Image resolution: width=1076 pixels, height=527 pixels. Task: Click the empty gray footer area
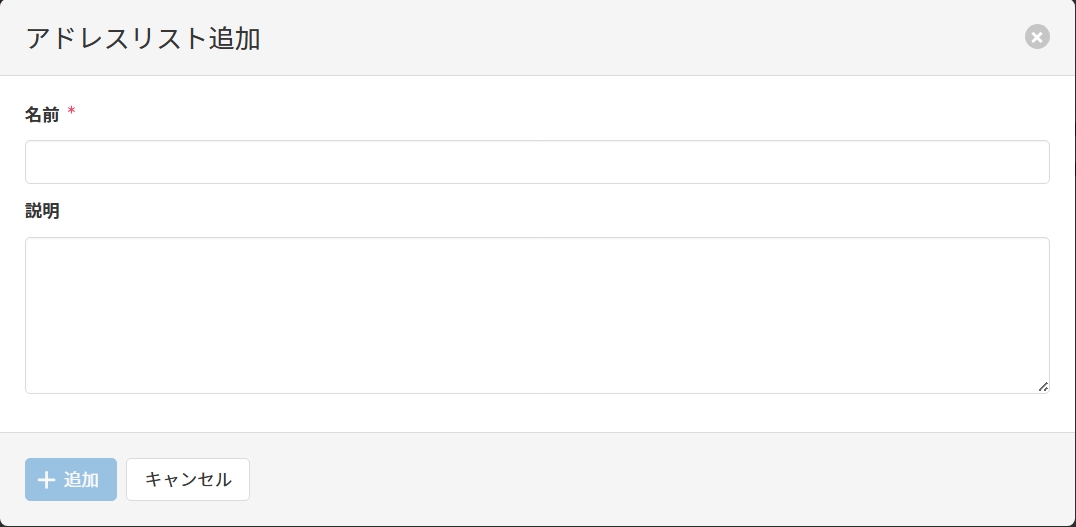coord(650,480)
